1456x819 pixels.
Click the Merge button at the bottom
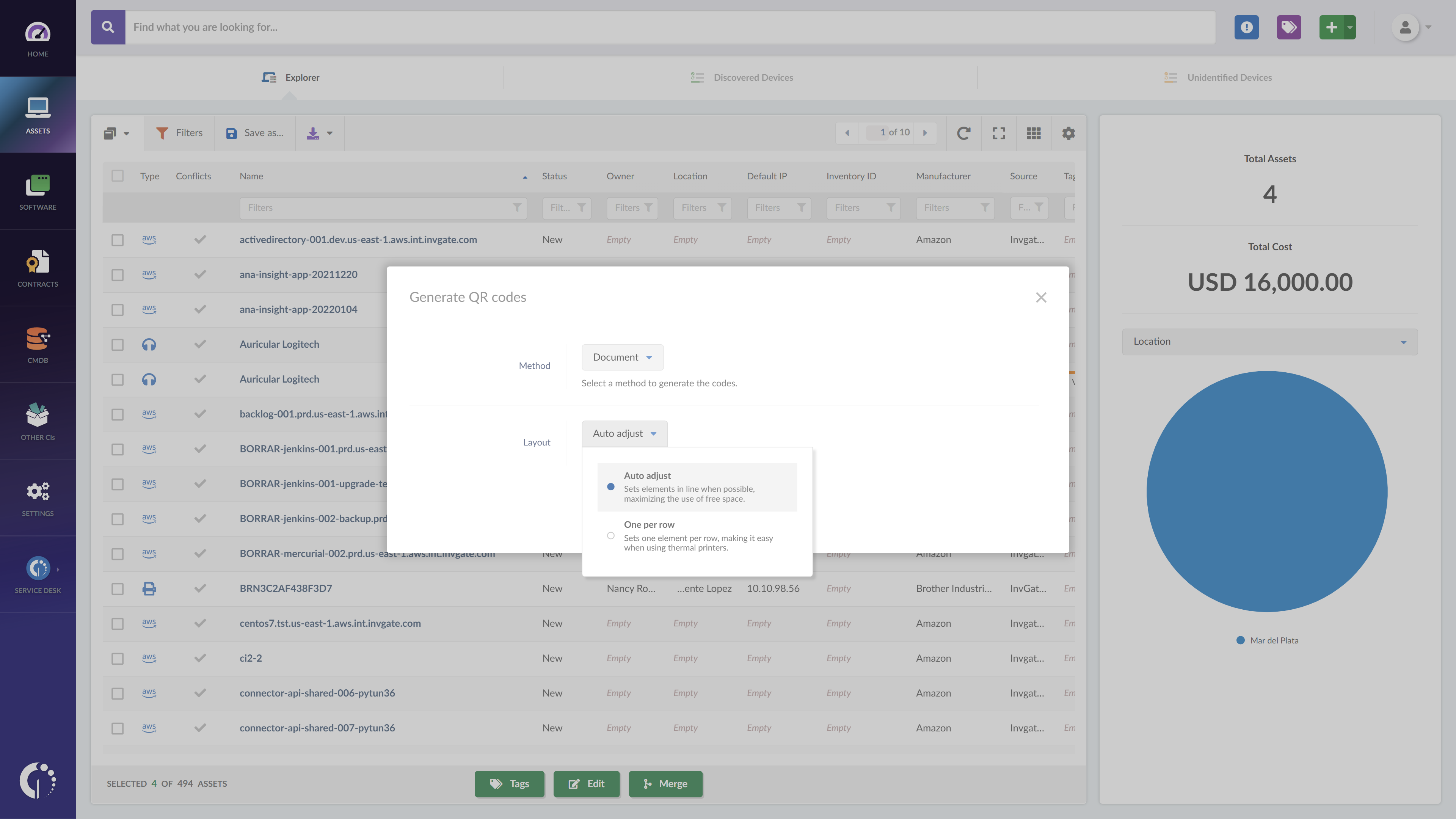pyautogui.click(x=665, y=784)
